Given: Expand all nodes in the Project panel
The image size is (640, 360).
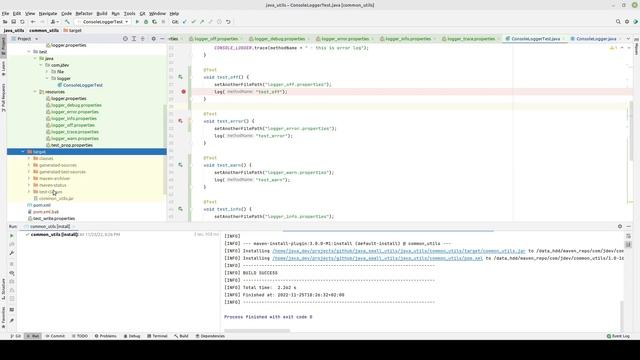Looking at the screenshot, I should pyautogui.click(x=134, y=39).
